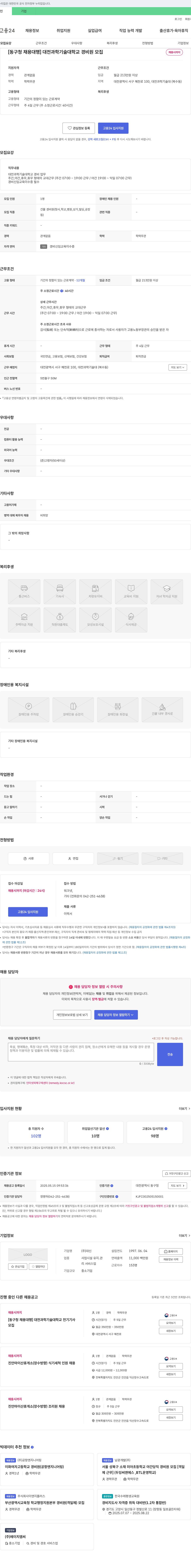Click the 장애인용 주차장 facility icon
Screen dimensions: 191x1568
click(29, 710)
